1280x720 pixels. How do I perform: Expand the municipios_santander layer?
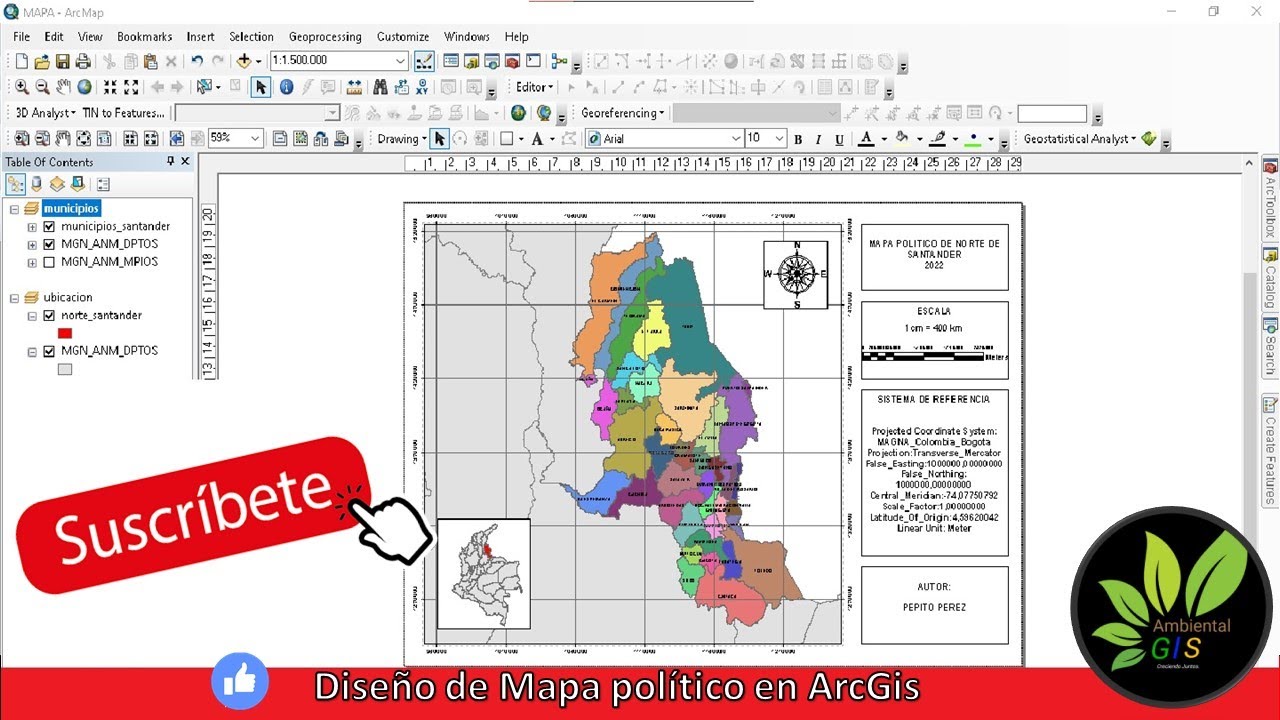32,227
